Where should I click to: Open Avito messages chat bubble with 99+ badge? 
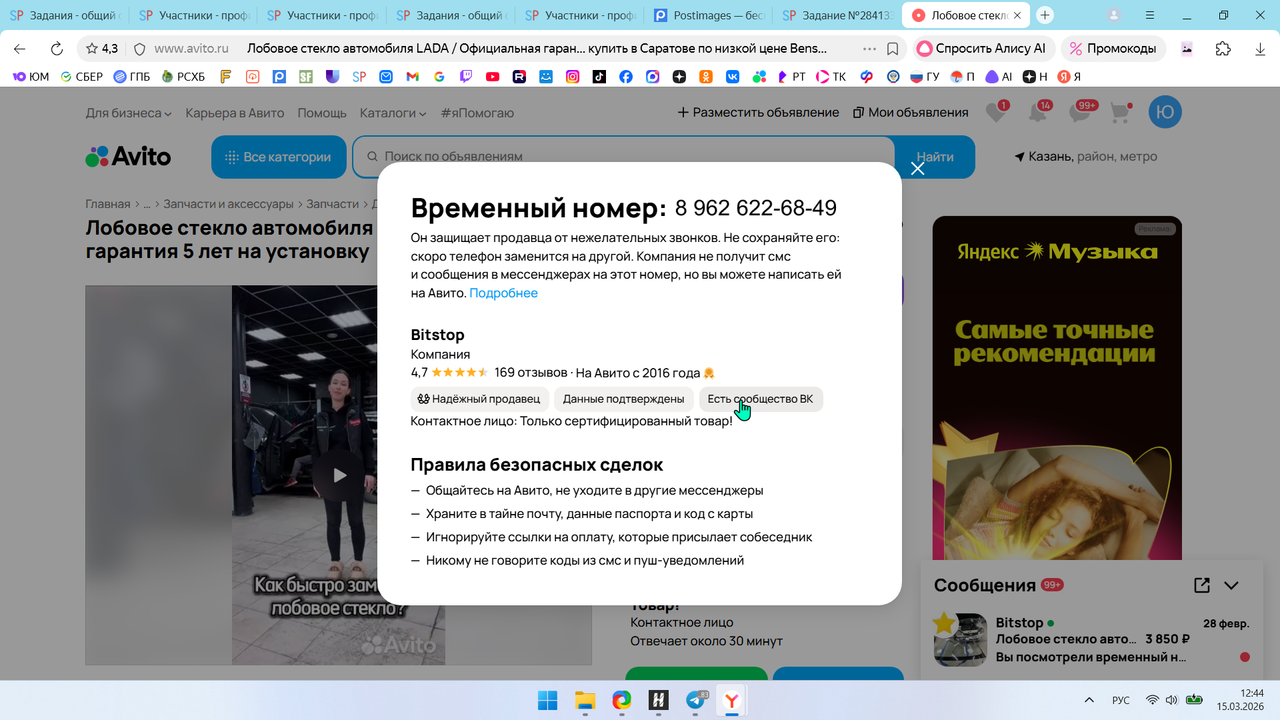[x=1079, y=112]
